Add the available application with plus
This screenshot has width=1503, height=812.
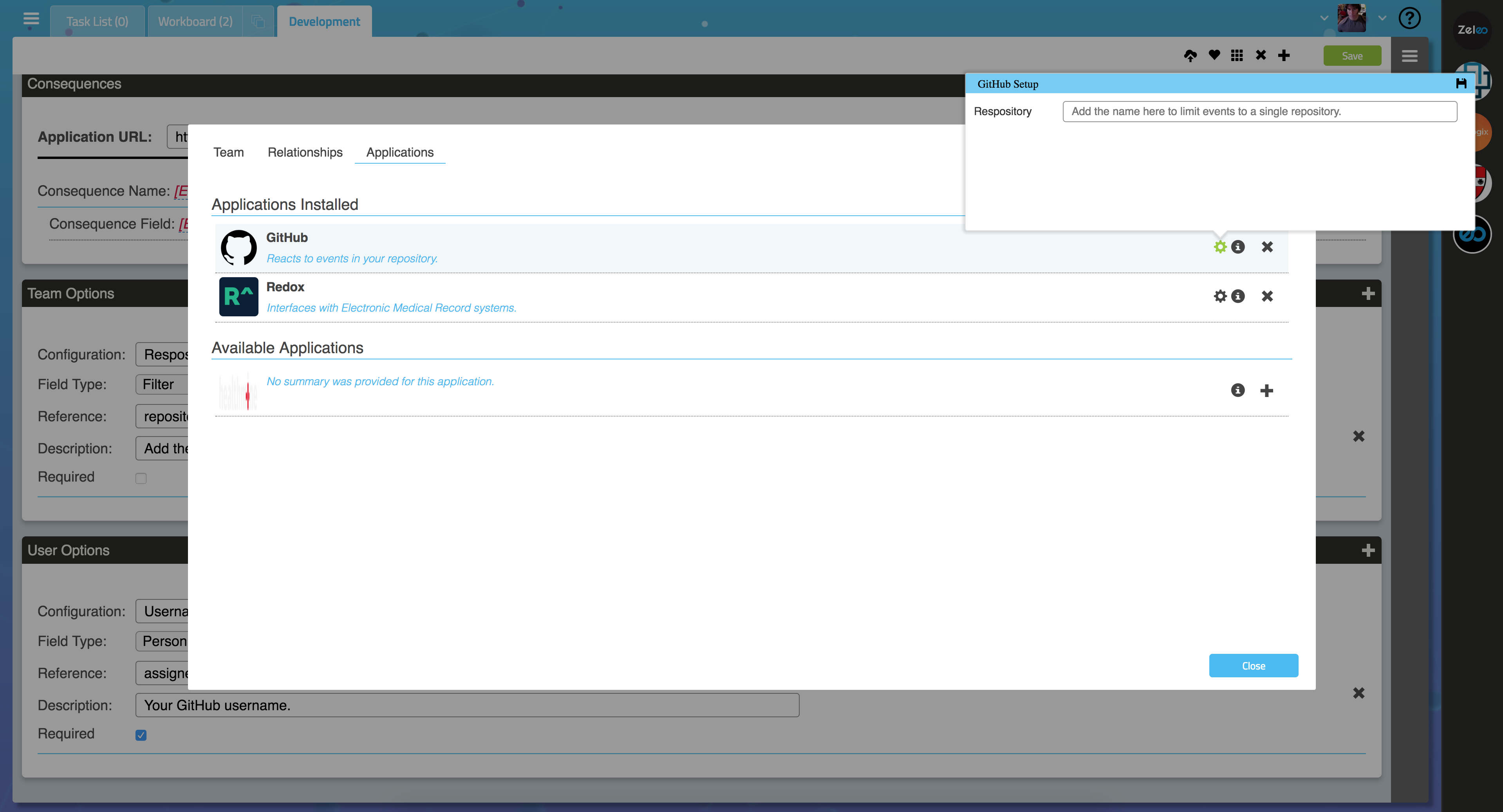[x=1266, y=391]
